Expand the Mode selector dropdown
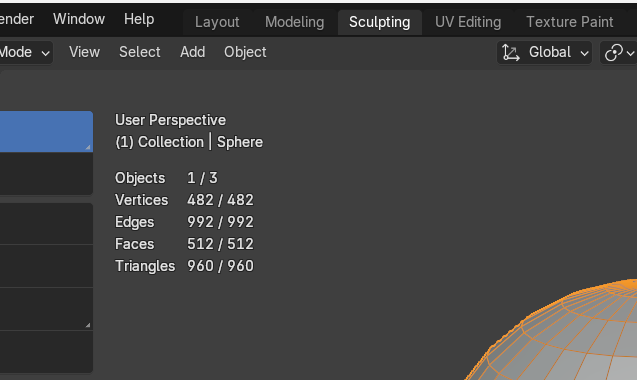Image resolution: width=637 pixels, height=380 pixels. click(x=26, y=52)
